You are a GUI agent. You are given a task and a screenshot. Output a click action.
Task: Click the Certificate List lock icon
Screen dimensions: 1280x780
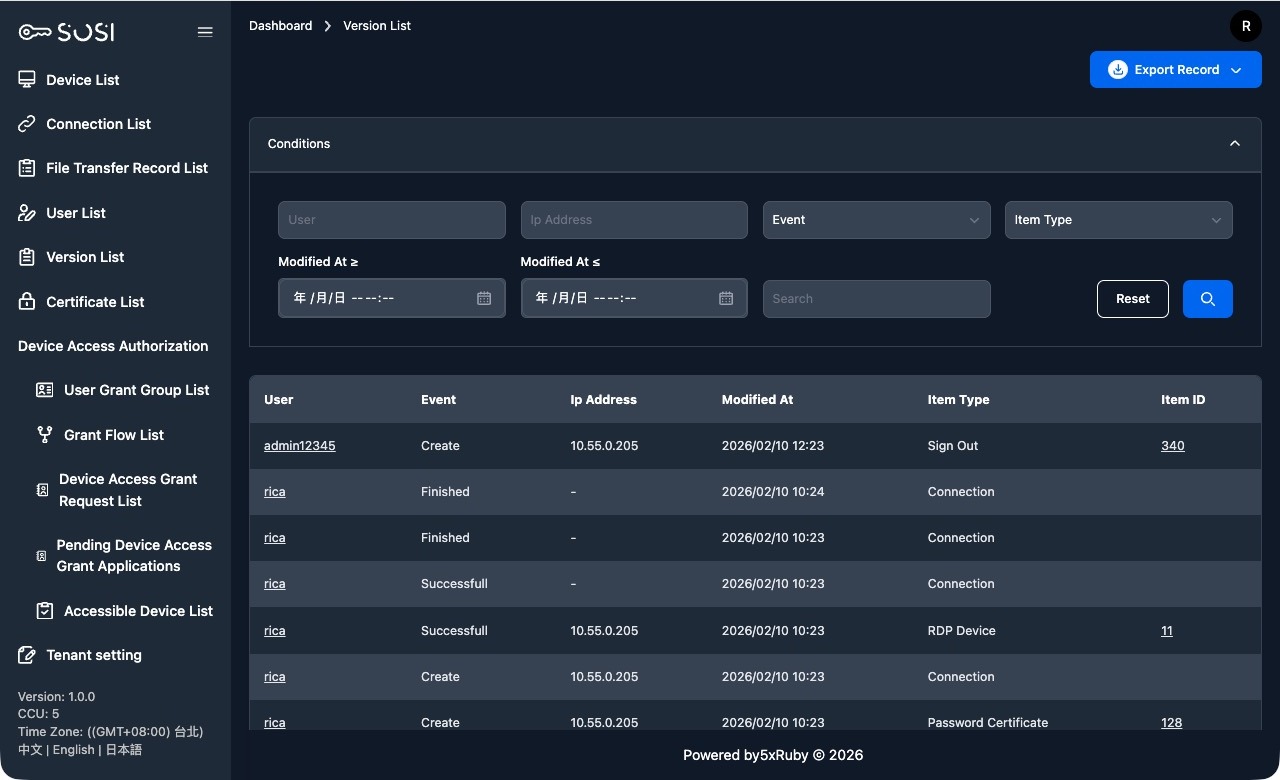pyautogui.click(x=27, y=302)
